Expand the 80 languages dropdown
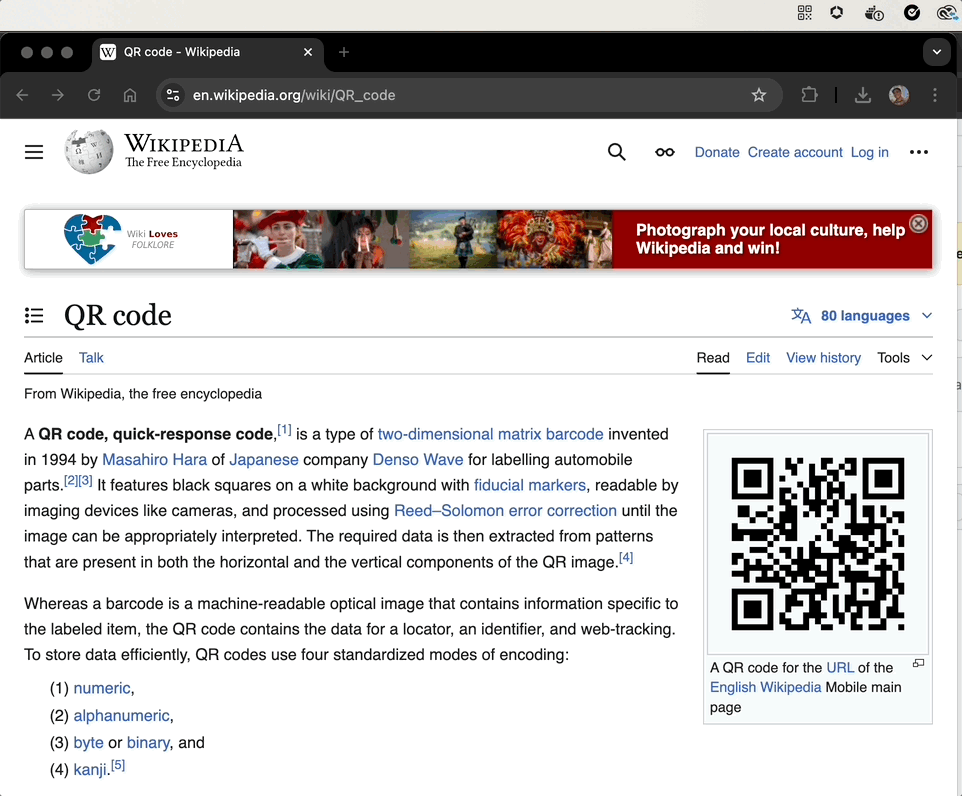The image size is (962, 796). coord(861,315)
